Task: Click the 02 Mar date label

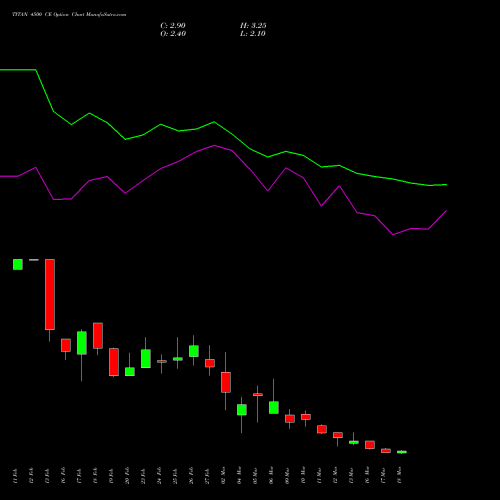Action: 223,476
